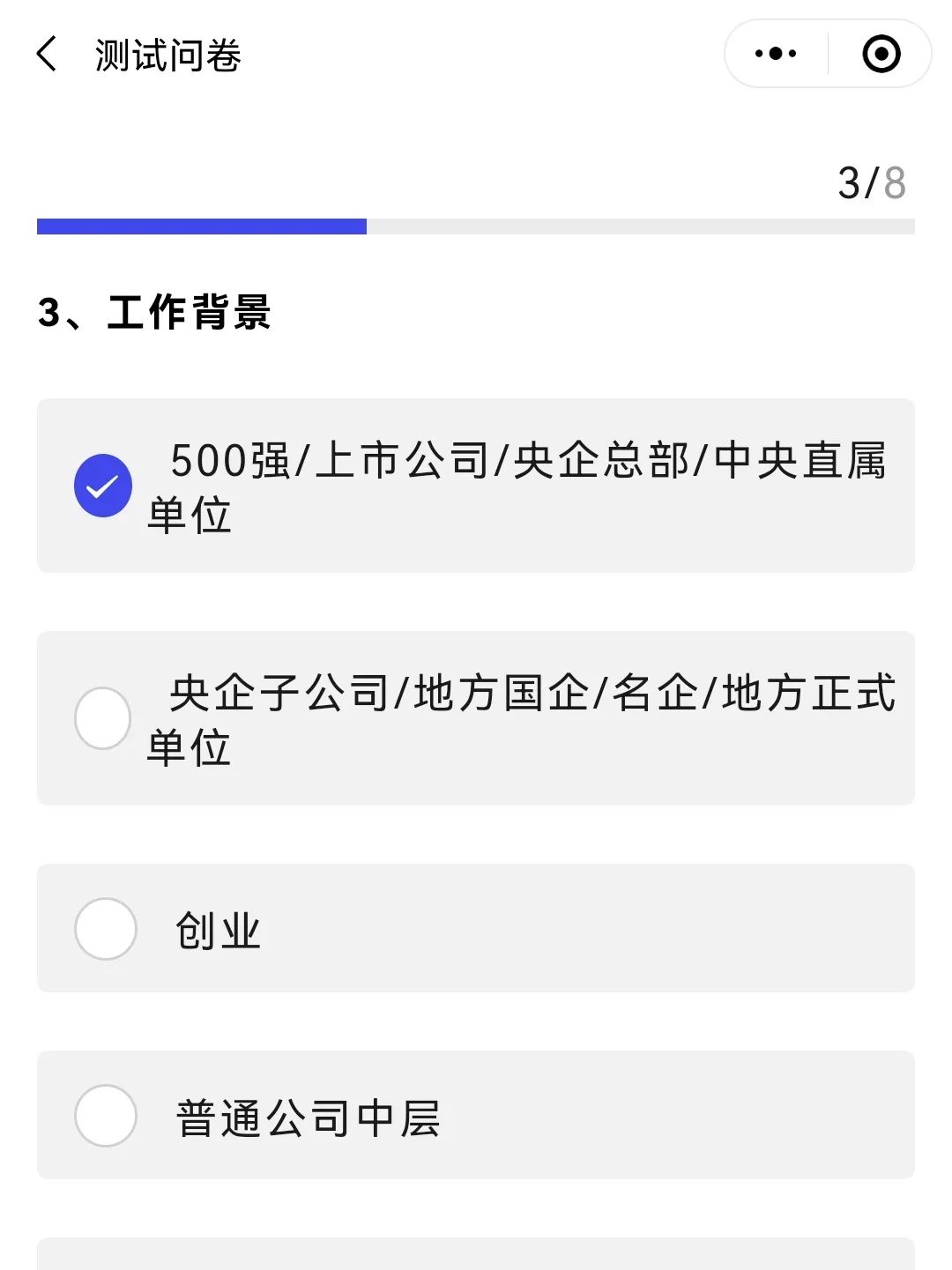The height and width of the screenshot is (1270, 952).
Task: Select the 普通公司中层 radio circle
Action: pyautogui.click(x=106, y=1116)
